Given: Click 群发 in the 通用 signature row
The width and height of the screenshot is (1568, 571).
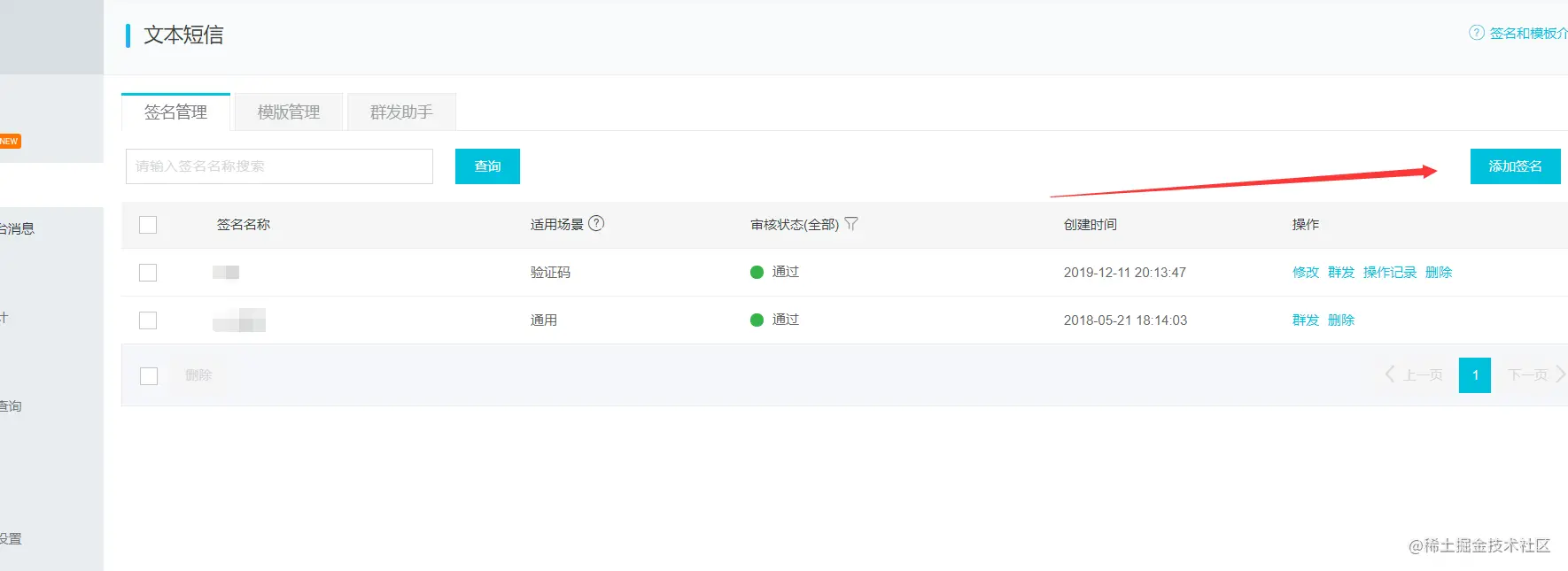Looking at the screenshot, I should pos(1305,320).
